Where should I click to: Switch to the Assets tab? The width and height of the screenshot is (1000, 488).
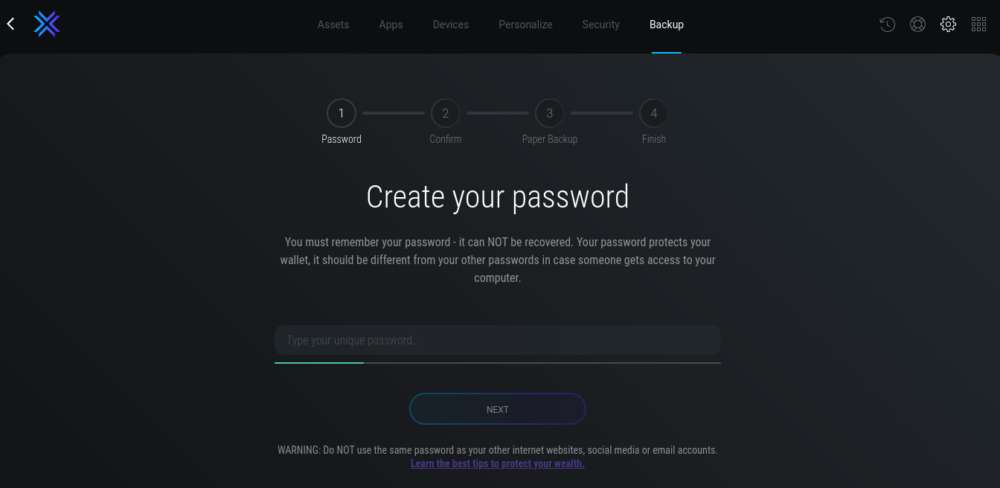pos(333,25)
